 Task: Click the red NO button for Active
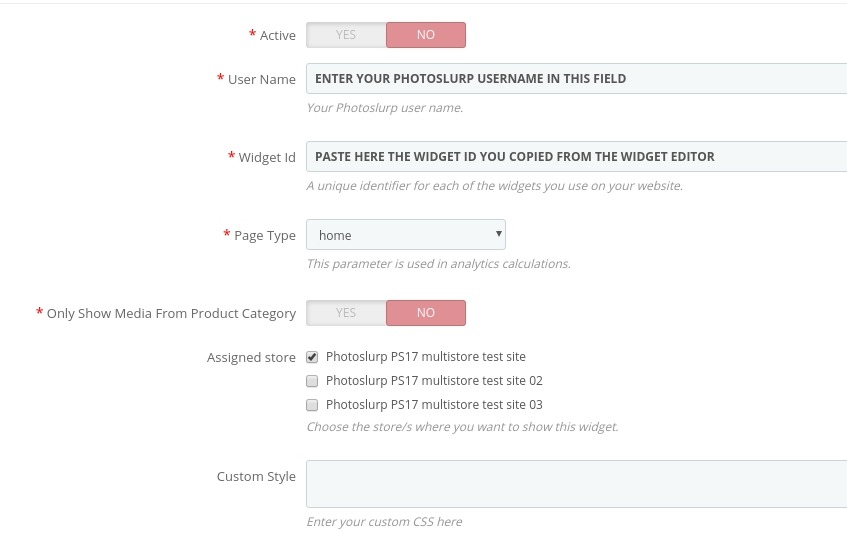click(426, 35)
